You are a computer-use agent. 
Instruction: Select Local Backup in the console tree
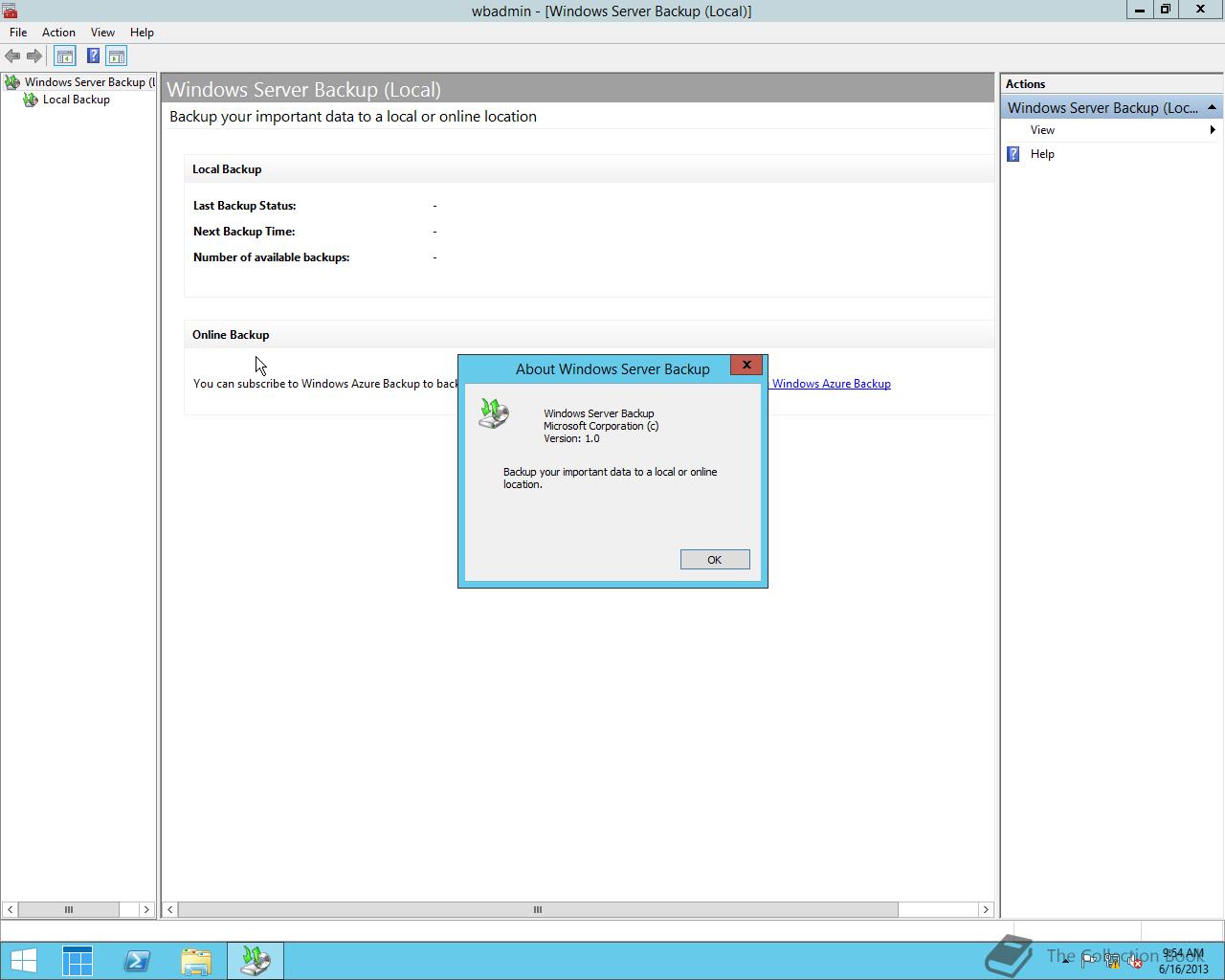pyautogui.click(x=77, y=100)
